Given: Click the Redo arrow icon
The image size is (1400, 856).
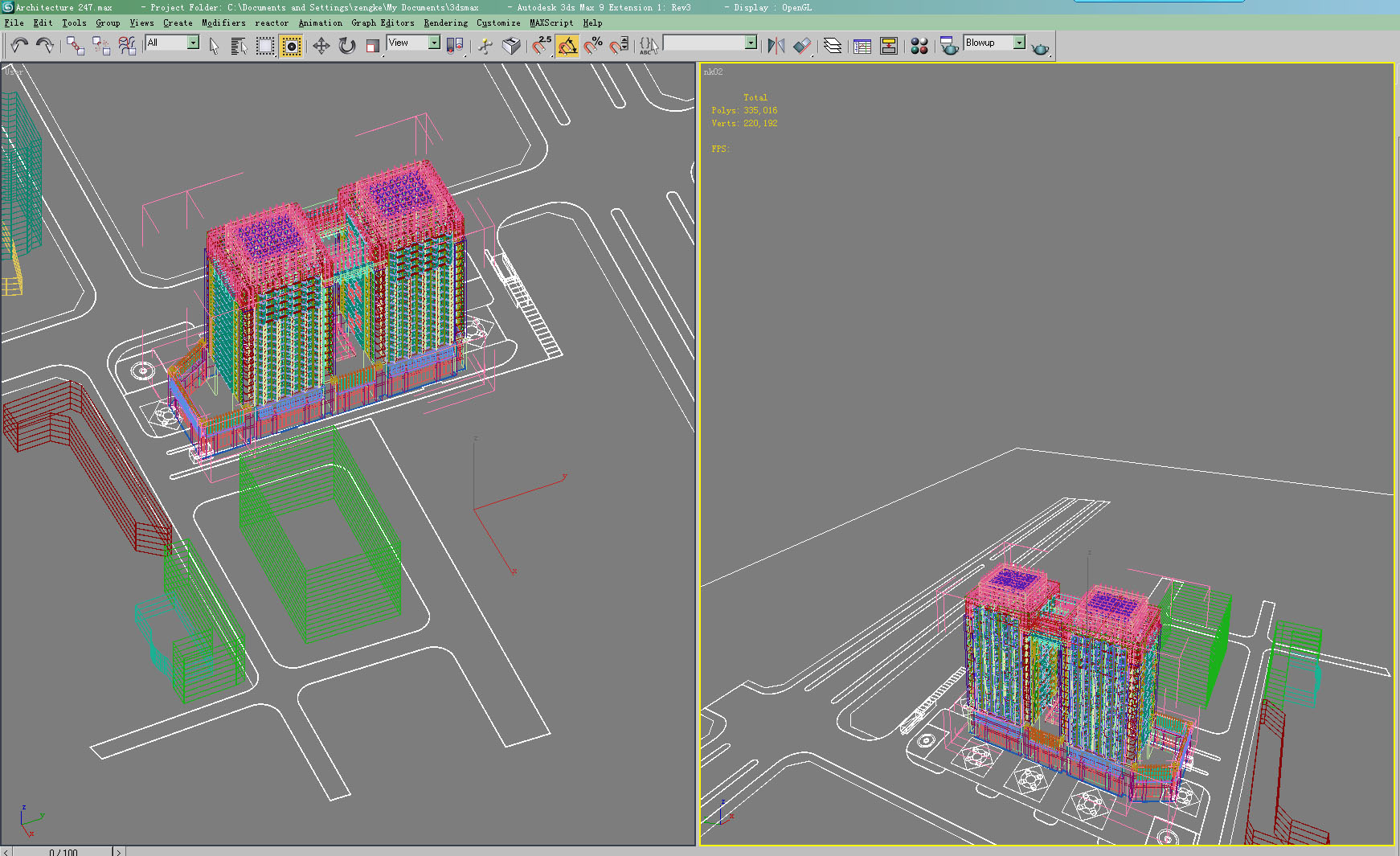Looking at the screenshot, I should (45, 46).
